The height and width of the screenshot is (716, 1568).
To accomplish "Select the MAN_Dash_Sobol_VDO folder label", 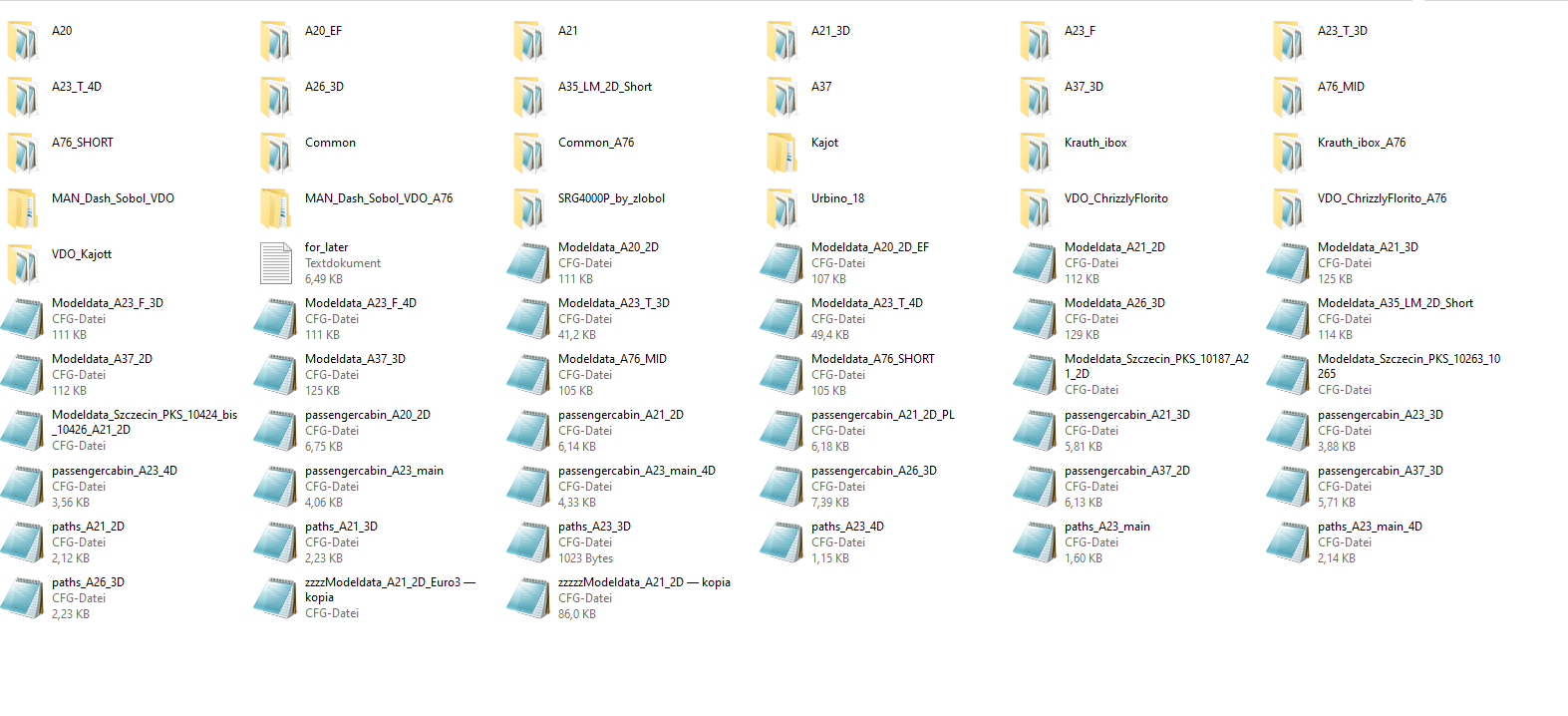I will pyautogui.click(x=113, y=198).
